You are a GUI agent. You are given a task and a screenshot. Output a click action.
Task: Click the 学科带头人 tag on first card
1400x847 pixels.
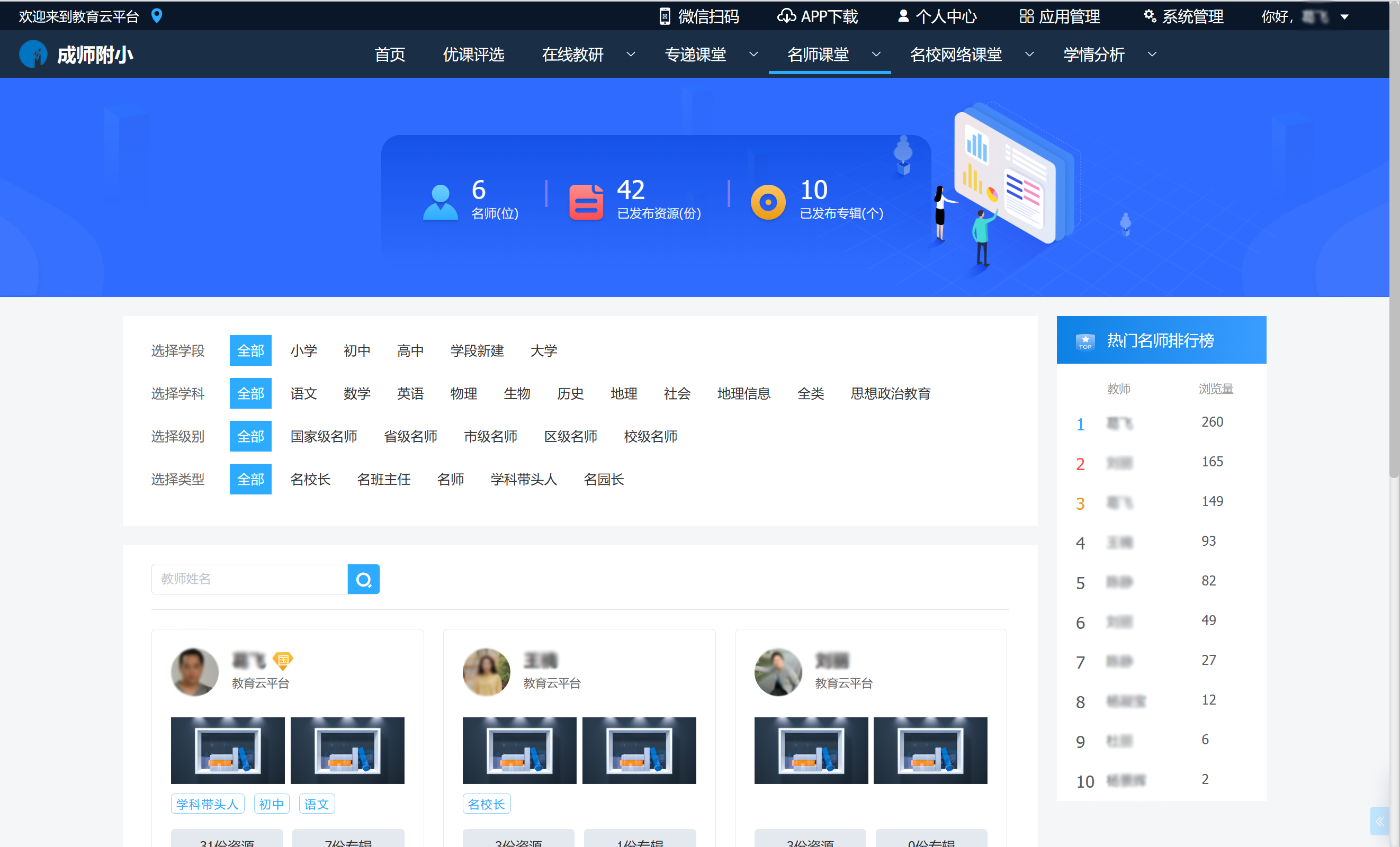208,804
